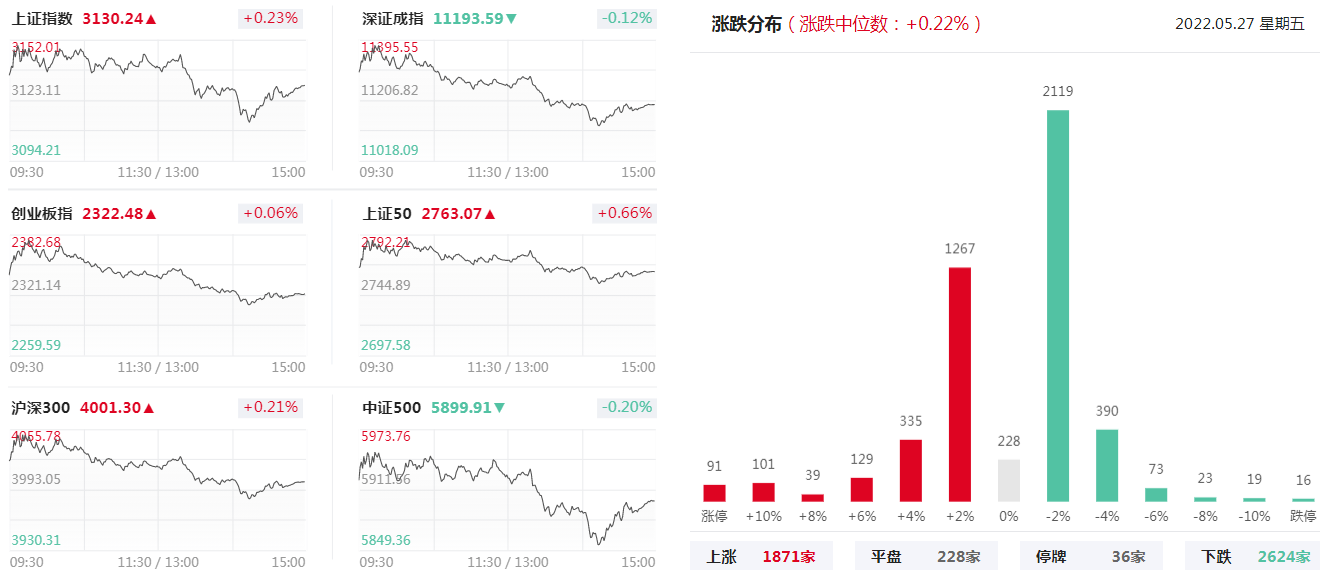Image resolution: width=1320 pixels, height=579 pixels.
Task: Click the 涨跌分布 panel heading
Action: point(746,25)
